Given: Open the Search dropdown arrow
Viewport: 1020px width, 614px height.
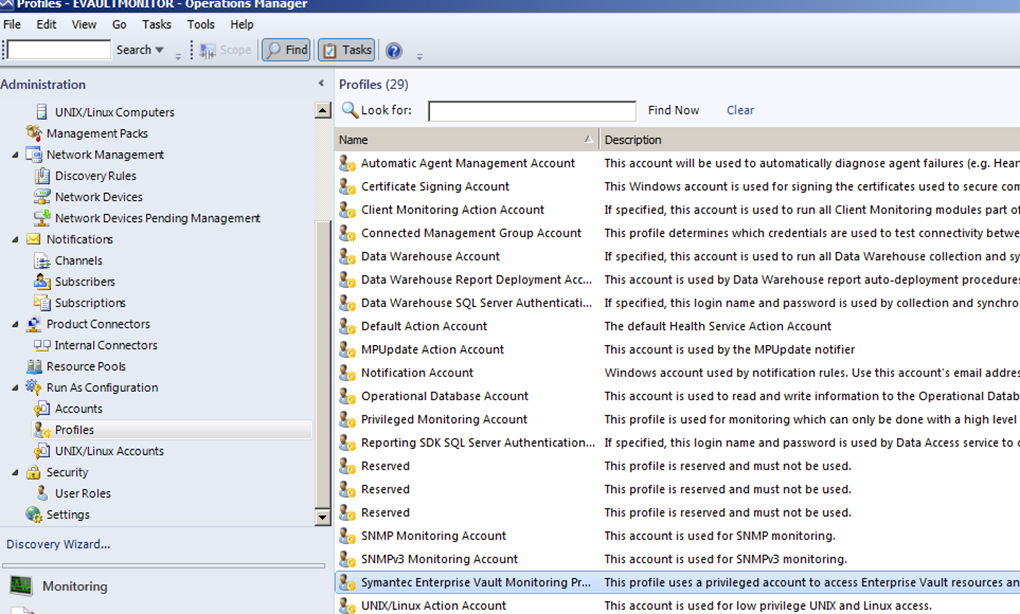Looking at the screenshot, I should point(159,50).
